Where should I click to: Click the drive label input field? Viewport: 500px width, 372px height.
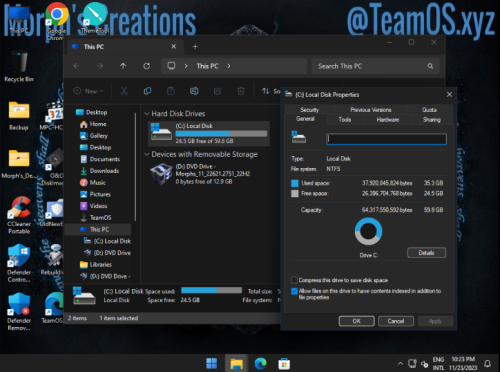click(x=386, y=139)
